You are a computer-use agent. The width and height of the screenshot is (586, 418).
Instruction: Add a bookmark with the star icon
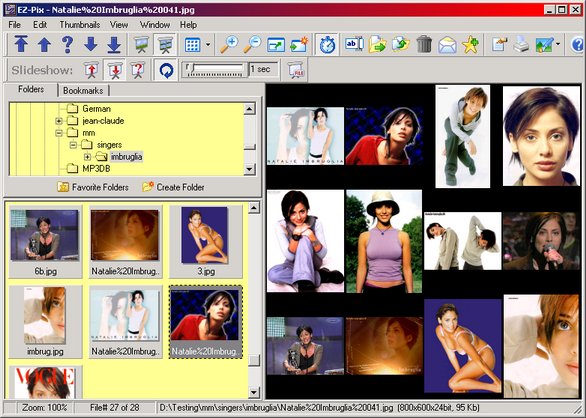470,44
